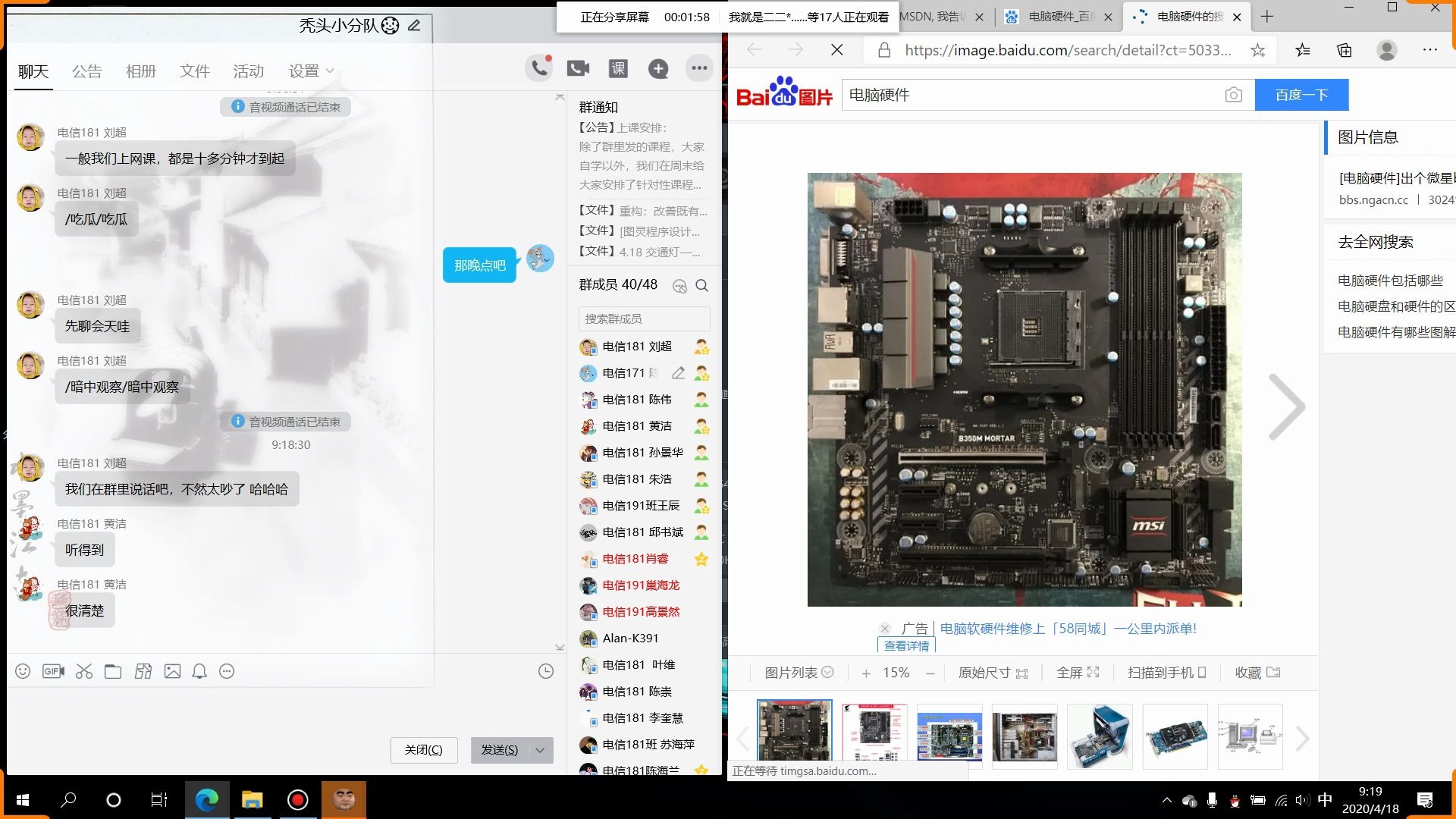
Task: Open the emoji picker in chat toolbar
Action: click(x=23, y=671)
